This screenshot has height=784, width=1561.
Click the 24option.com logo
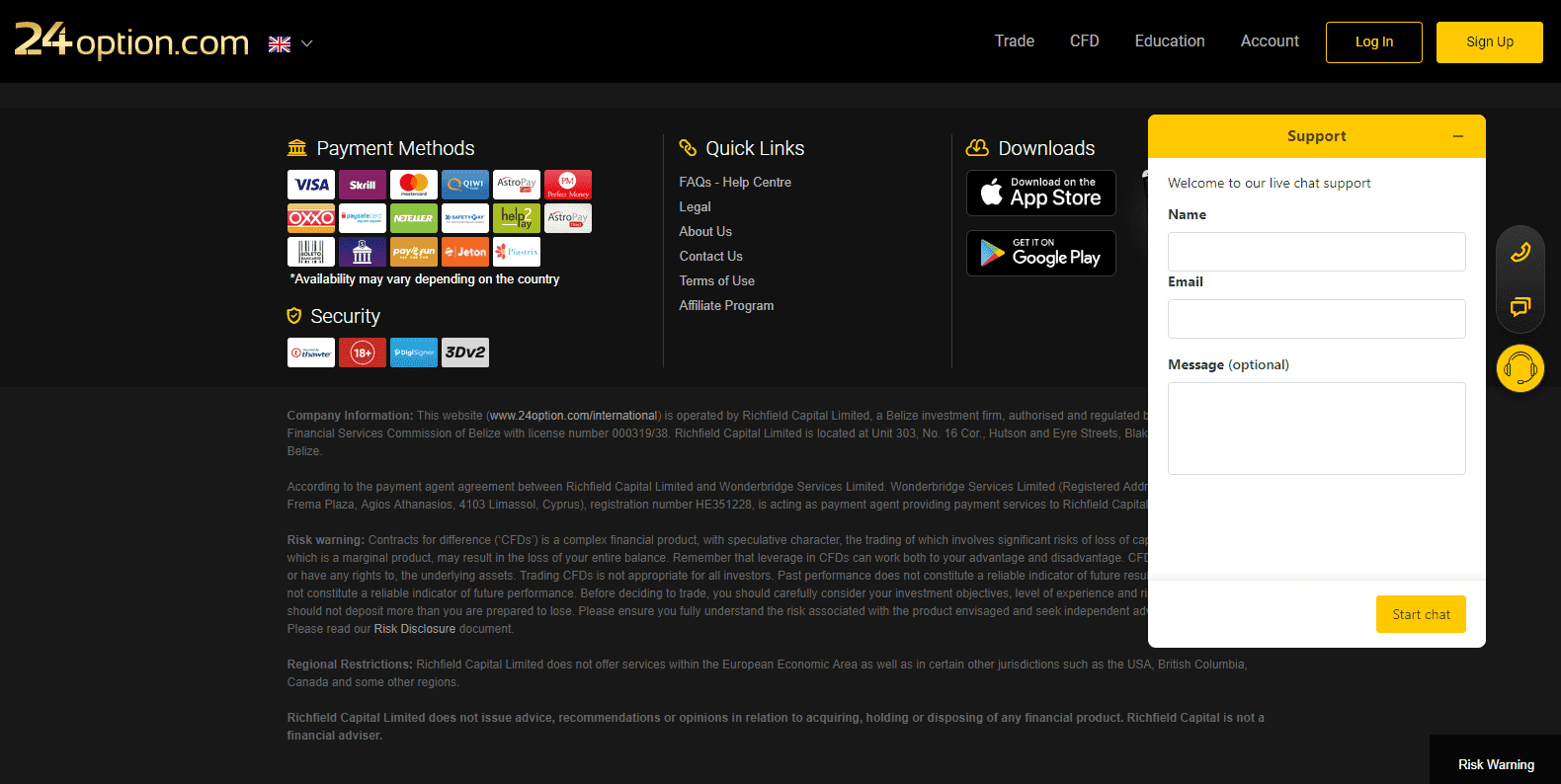131,40
